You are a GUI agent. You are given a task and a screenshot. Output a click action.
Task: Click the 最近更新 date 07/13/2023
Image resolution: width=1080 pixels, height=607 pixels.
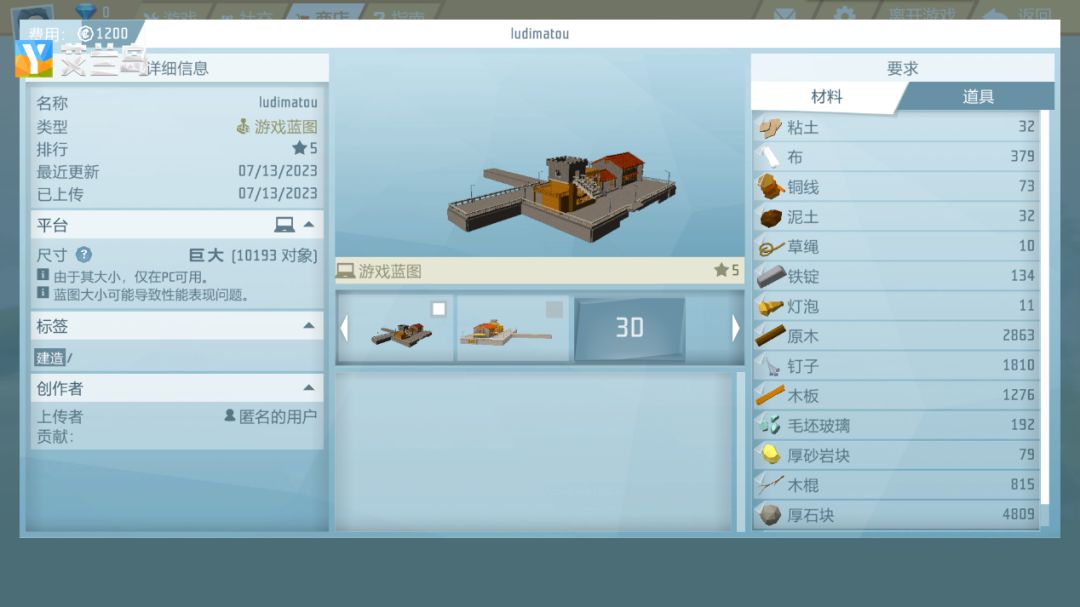(278, 171)
